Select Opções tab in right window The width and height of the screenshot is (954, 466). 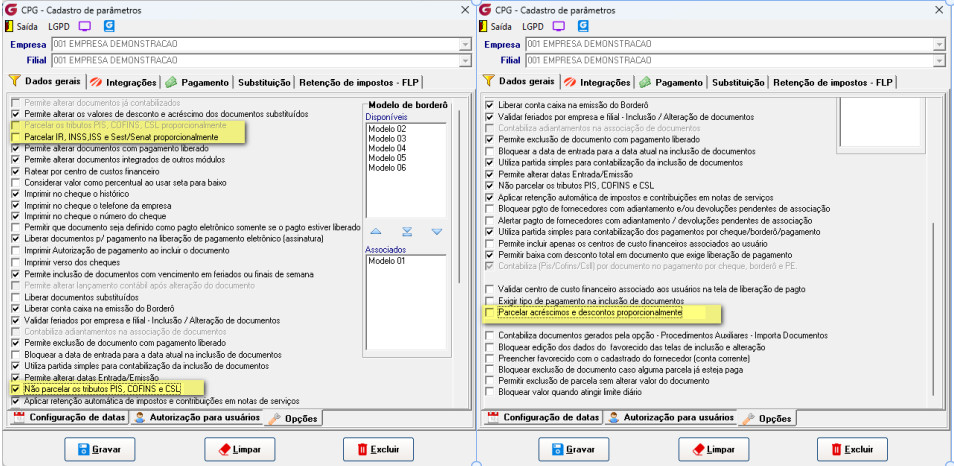tap(768, 419)
